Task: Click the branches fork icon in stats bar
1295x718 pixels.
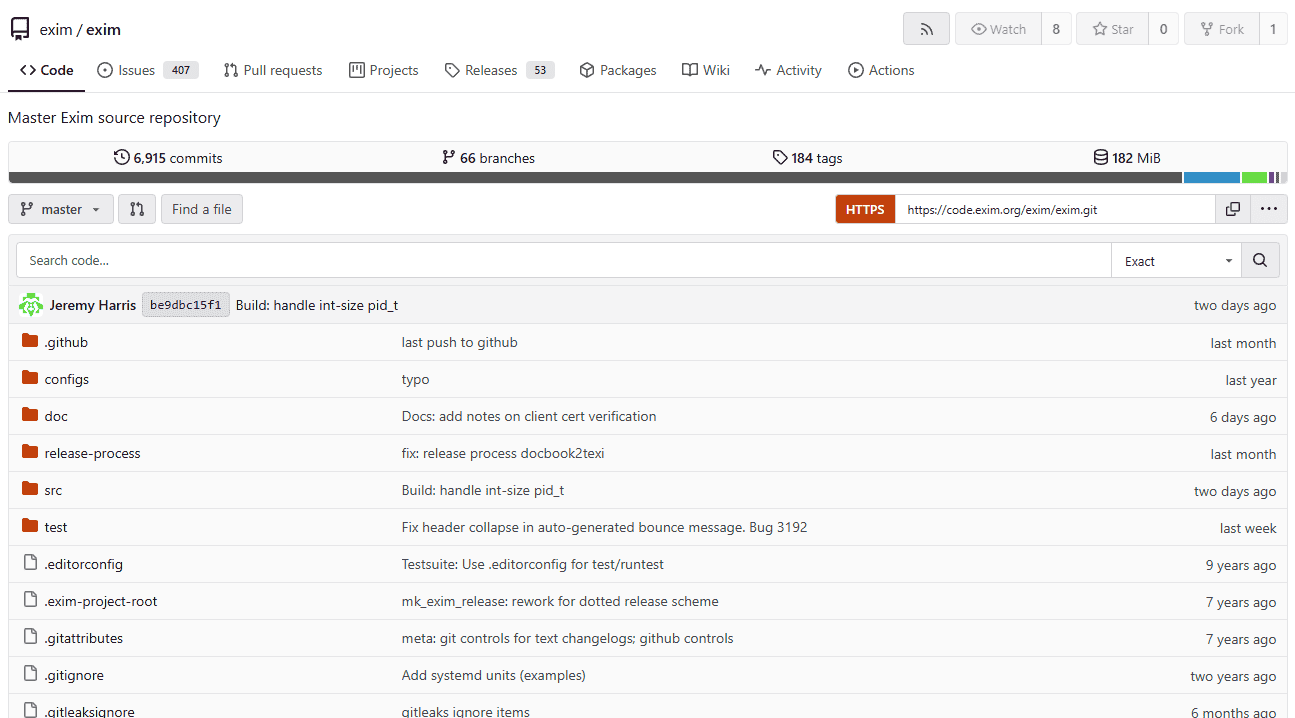Action: tap(449, 158)
